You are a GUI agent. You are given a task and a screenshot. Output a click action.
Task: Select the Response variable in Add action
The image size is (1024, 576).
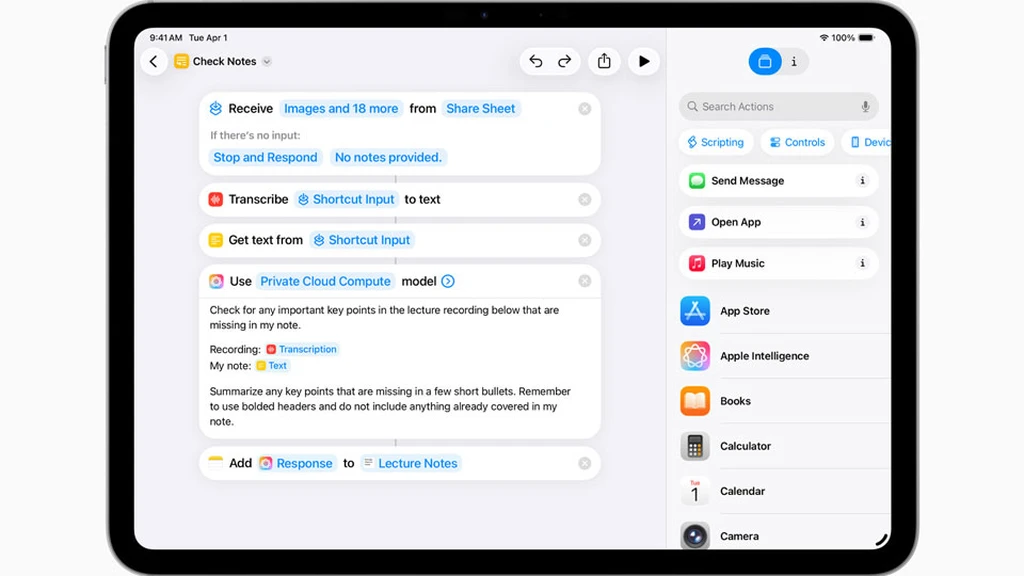[296, 463]
